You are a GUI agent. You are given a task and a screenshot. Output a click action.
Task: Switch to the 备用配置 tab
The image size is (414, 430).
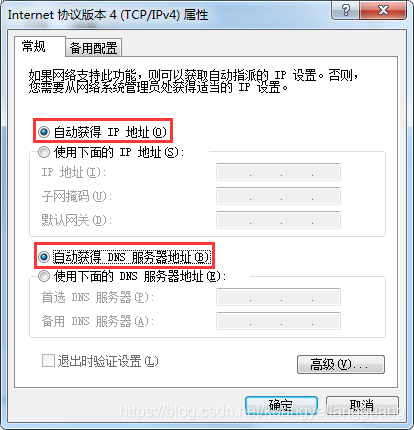click(x=93, y=48)
